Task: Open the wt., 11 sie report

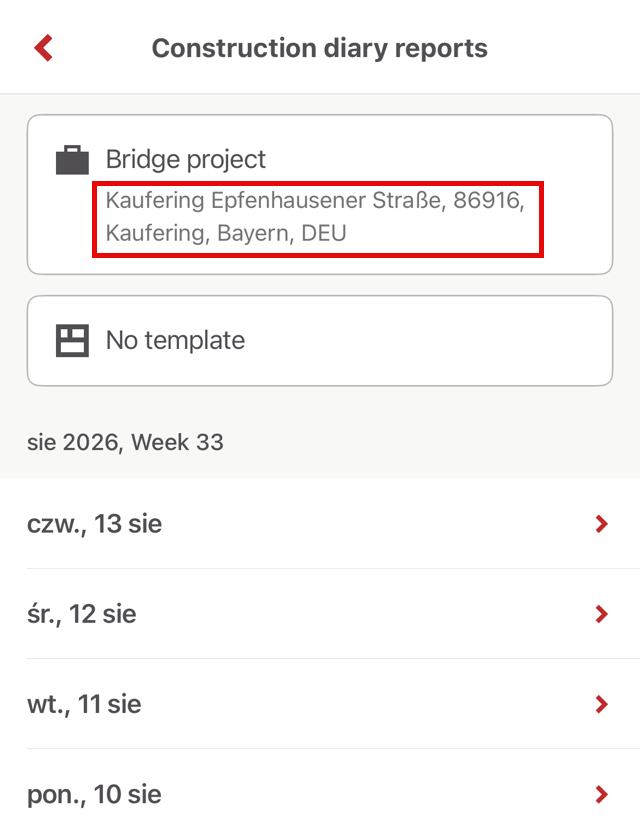Action: (x=320, y=704)
